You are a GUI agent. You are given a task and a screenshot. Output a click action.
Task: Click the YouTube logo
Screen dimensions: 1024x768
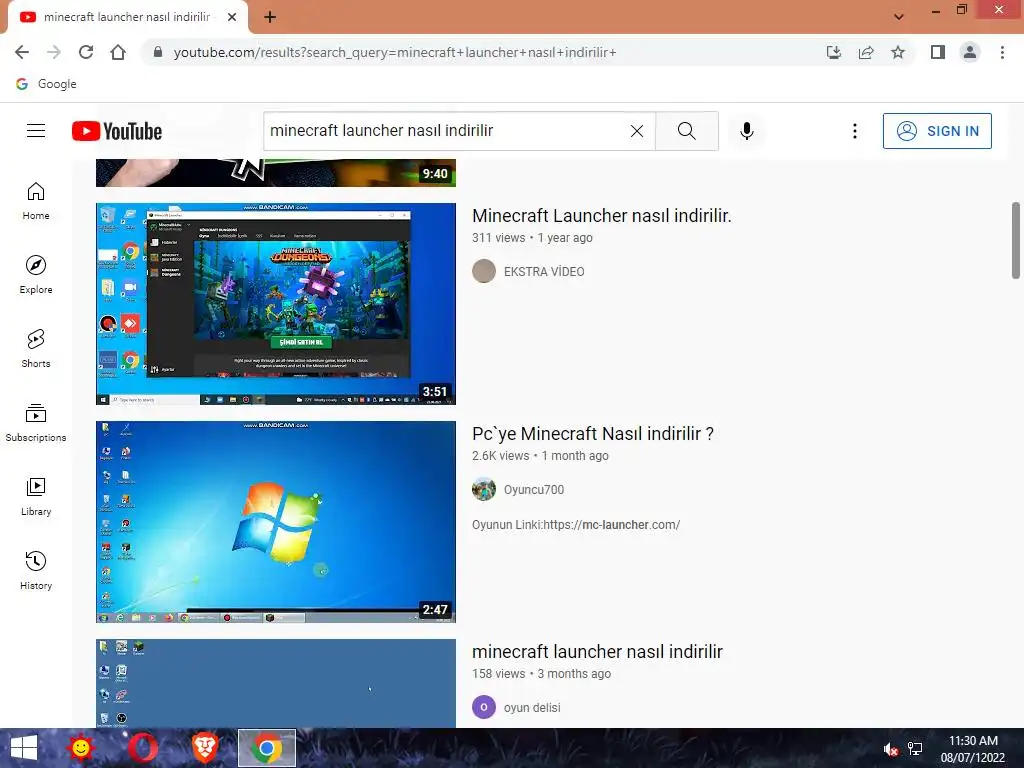(117, 131)
